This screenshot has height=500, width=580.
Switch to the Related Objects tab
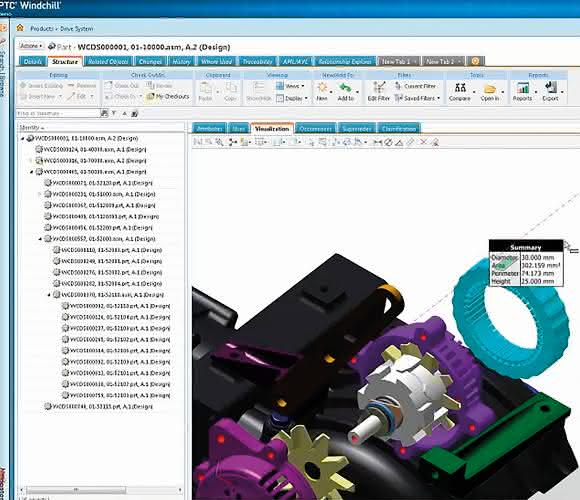click(x=108, y=61)
